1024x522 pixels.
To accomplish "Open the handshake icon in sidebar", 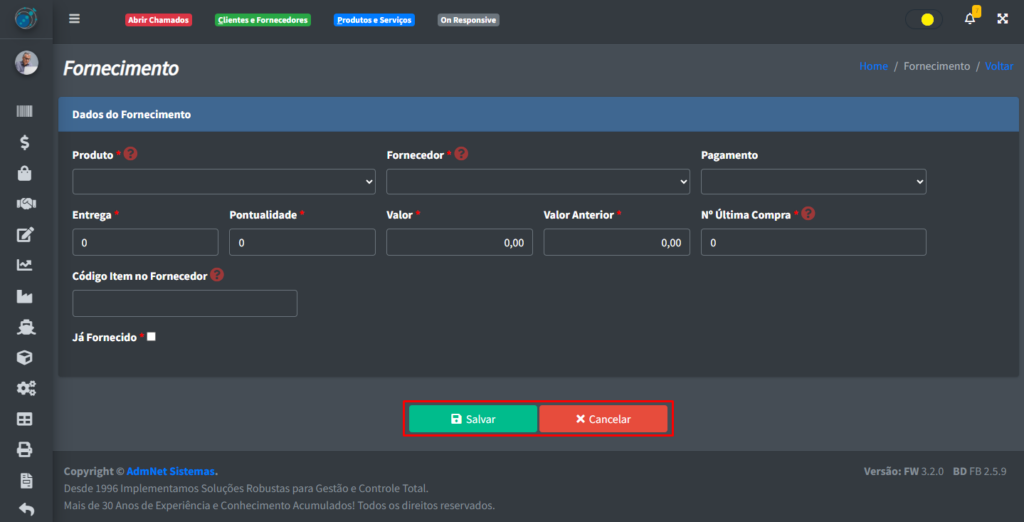I will [25, 203].
